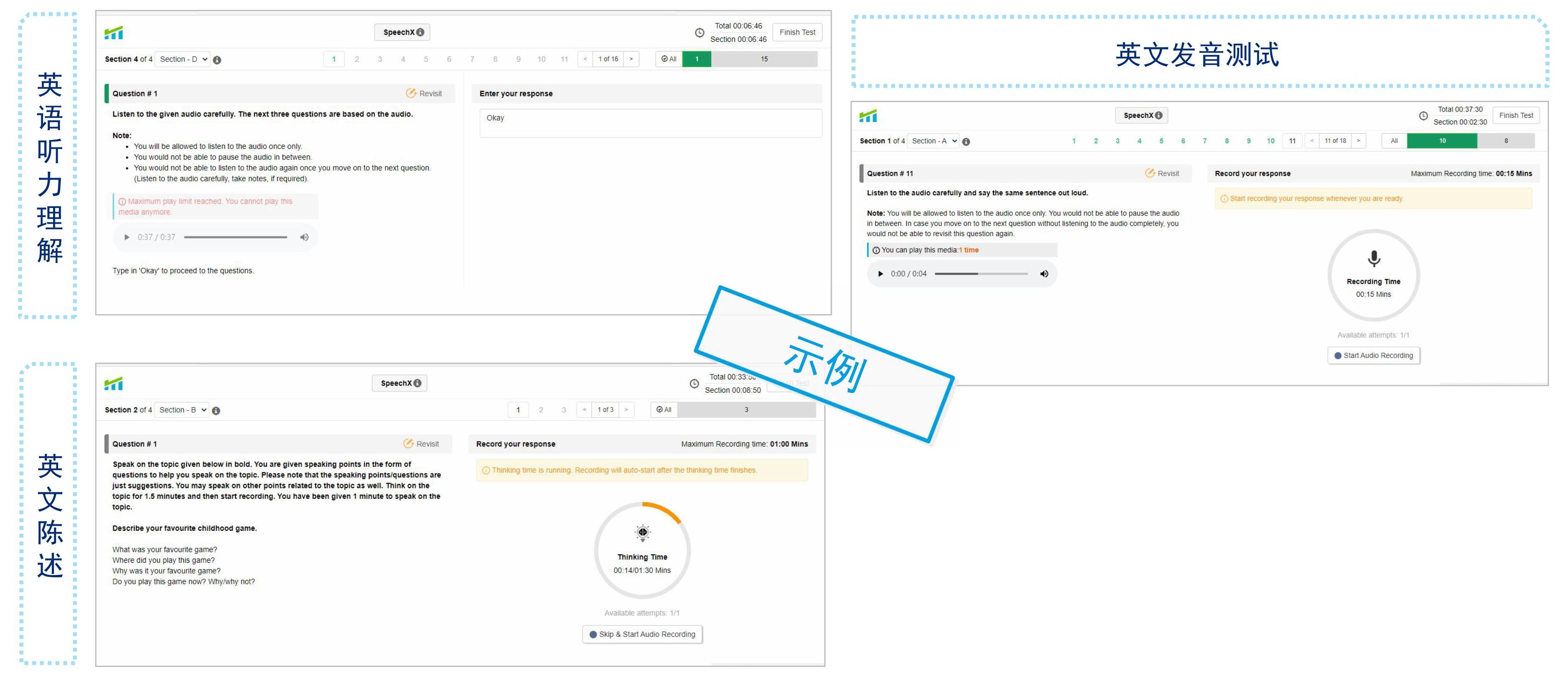Toggle the All filter in the Section B panel
The image size is (1568, 686).
pyautogui.click(x=663, y=410)
